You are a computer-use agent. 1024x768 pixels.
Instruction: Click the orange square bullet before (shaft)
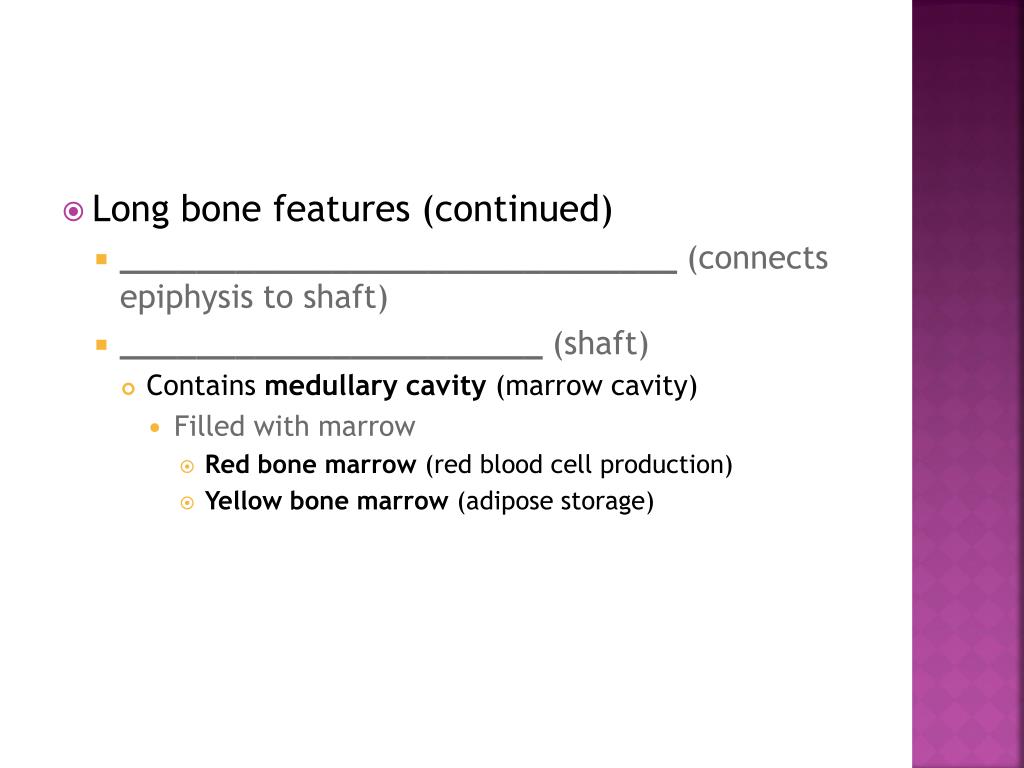101,345
